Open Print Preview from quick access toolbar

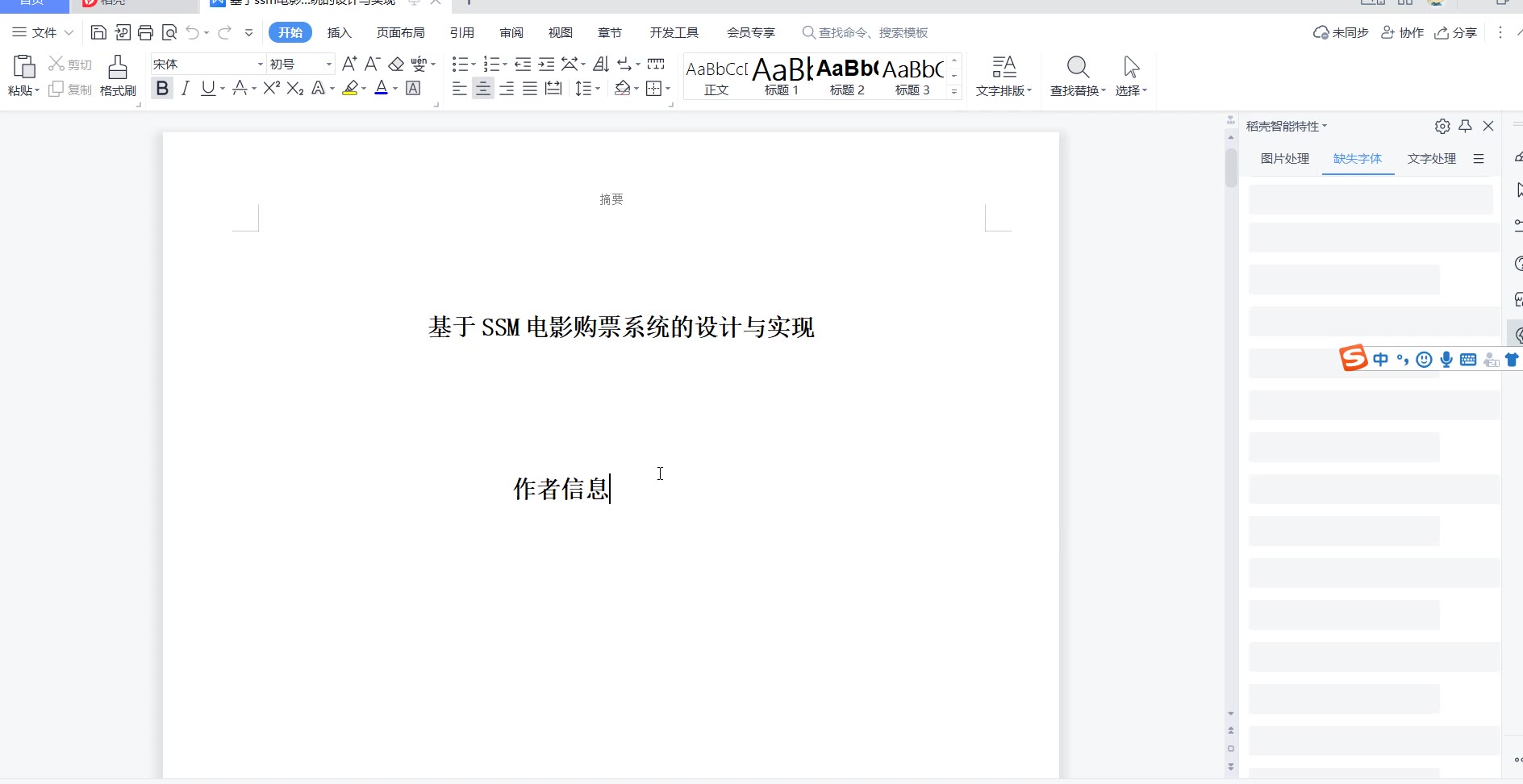[x=169, y=32]
